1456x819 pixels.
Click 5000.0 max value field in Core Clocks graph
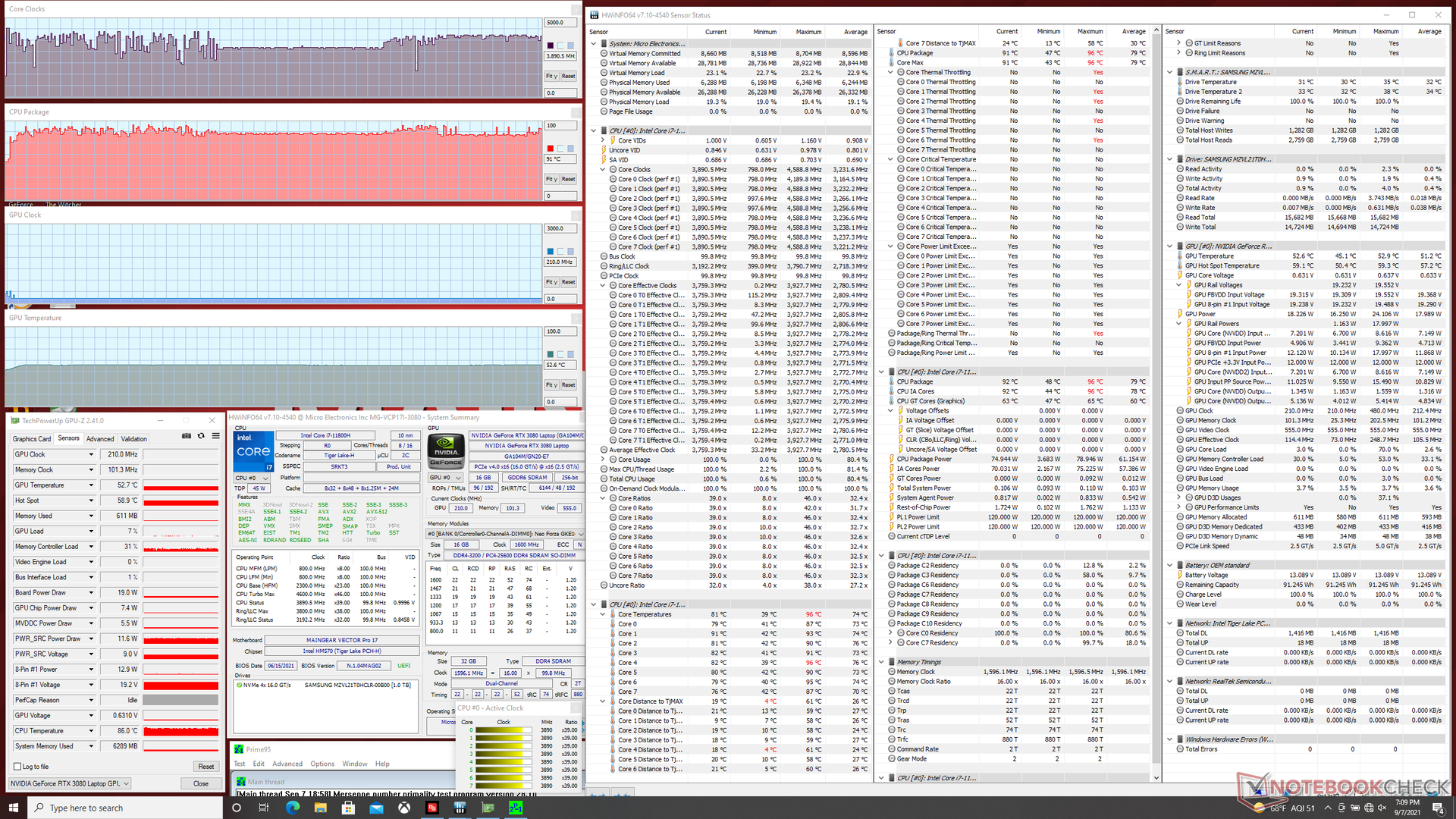[x=561, y=23]
